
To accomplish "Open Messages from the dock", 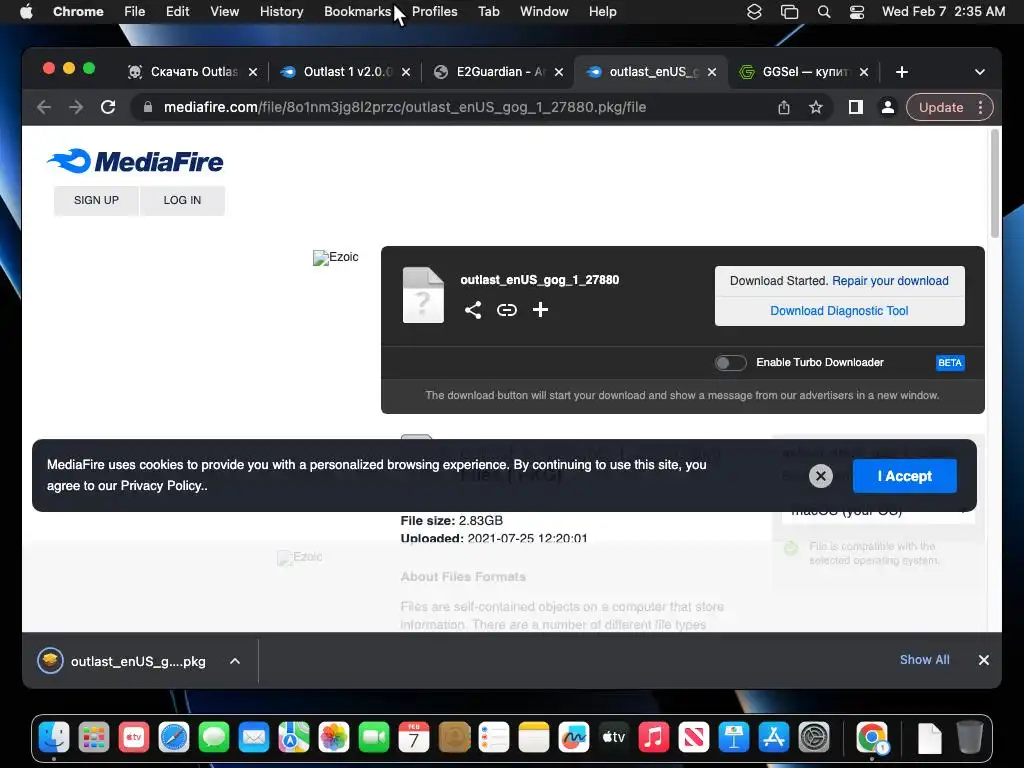I will (x=214, y=738).
